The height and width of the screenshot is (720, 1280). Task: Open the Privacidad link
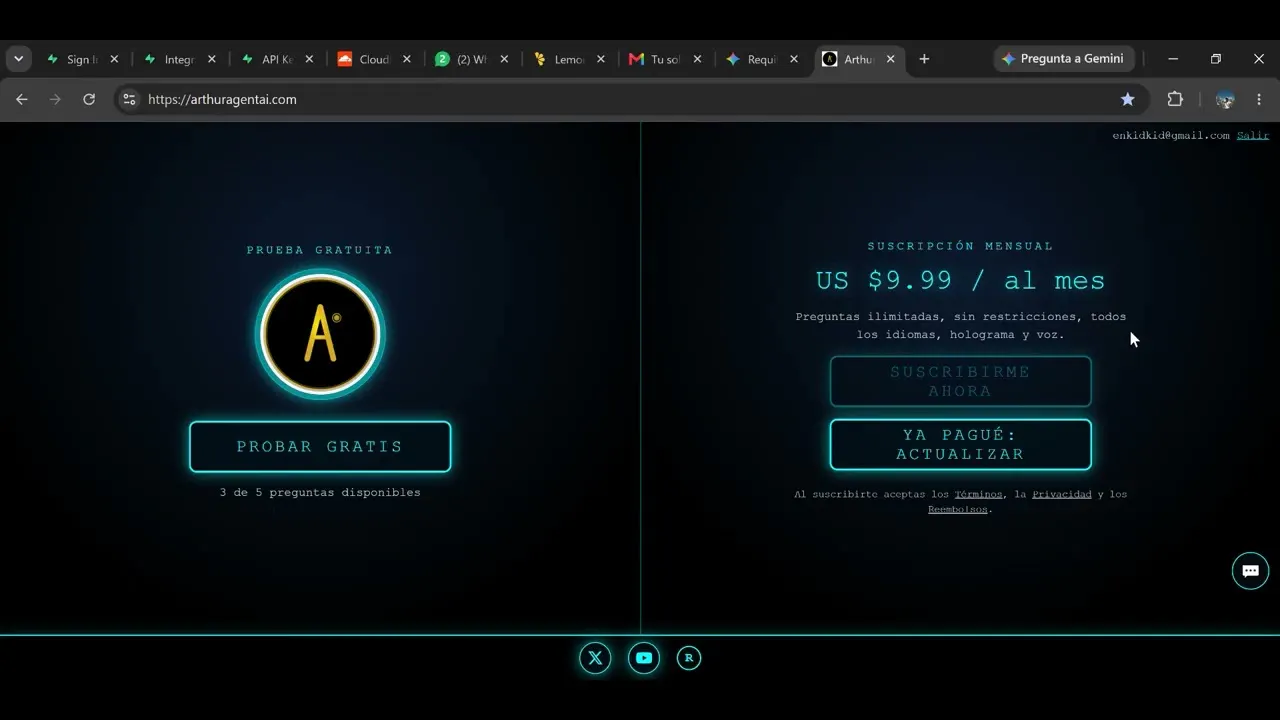point(1062,494)
